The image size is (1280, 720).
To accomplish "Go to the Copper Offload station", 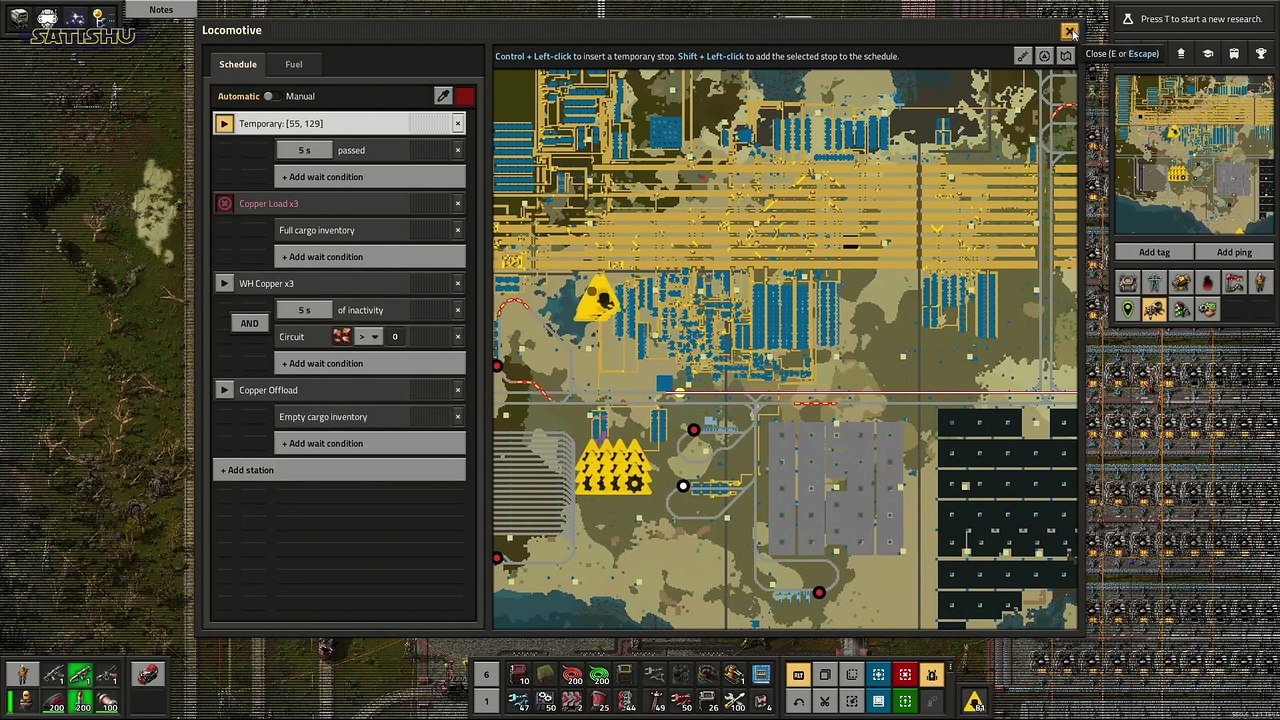I will [224, 390].
